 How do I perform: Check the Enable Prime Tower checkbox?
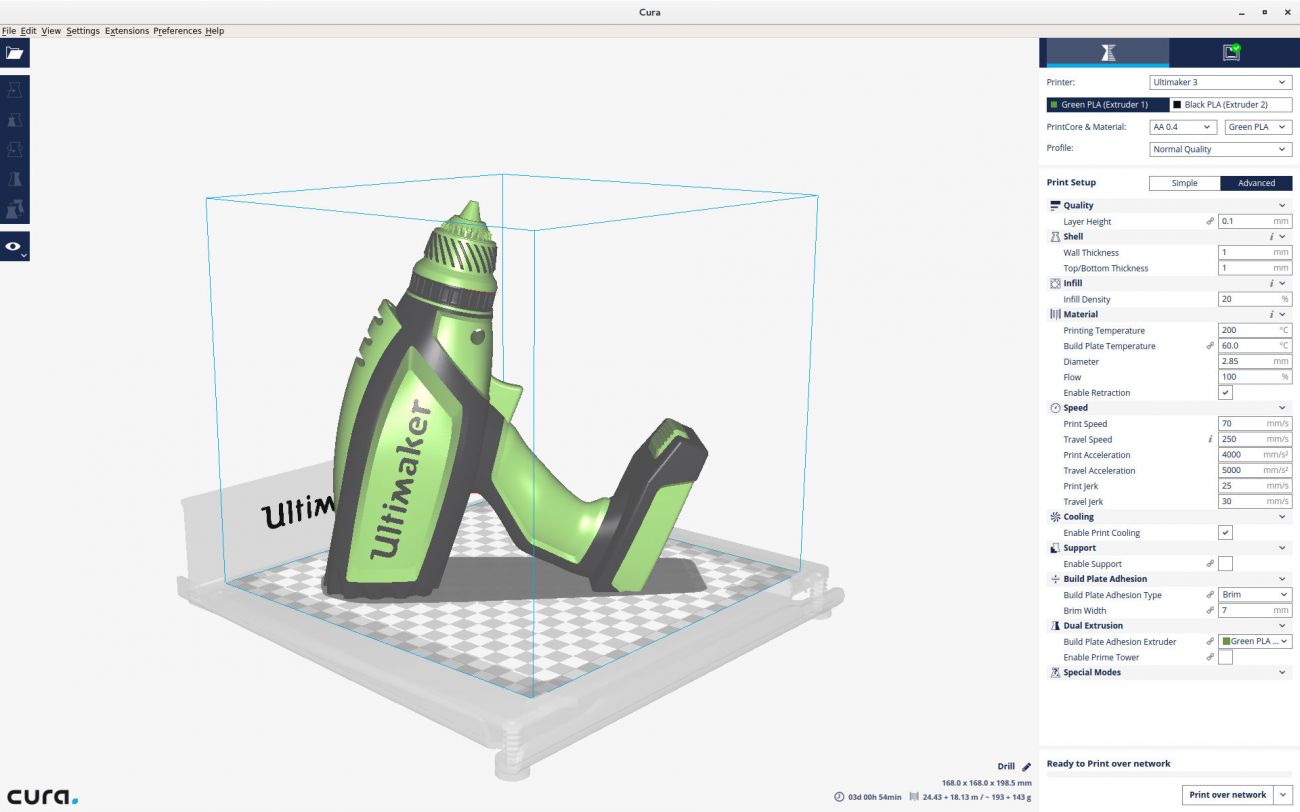tap(1225, 657)
